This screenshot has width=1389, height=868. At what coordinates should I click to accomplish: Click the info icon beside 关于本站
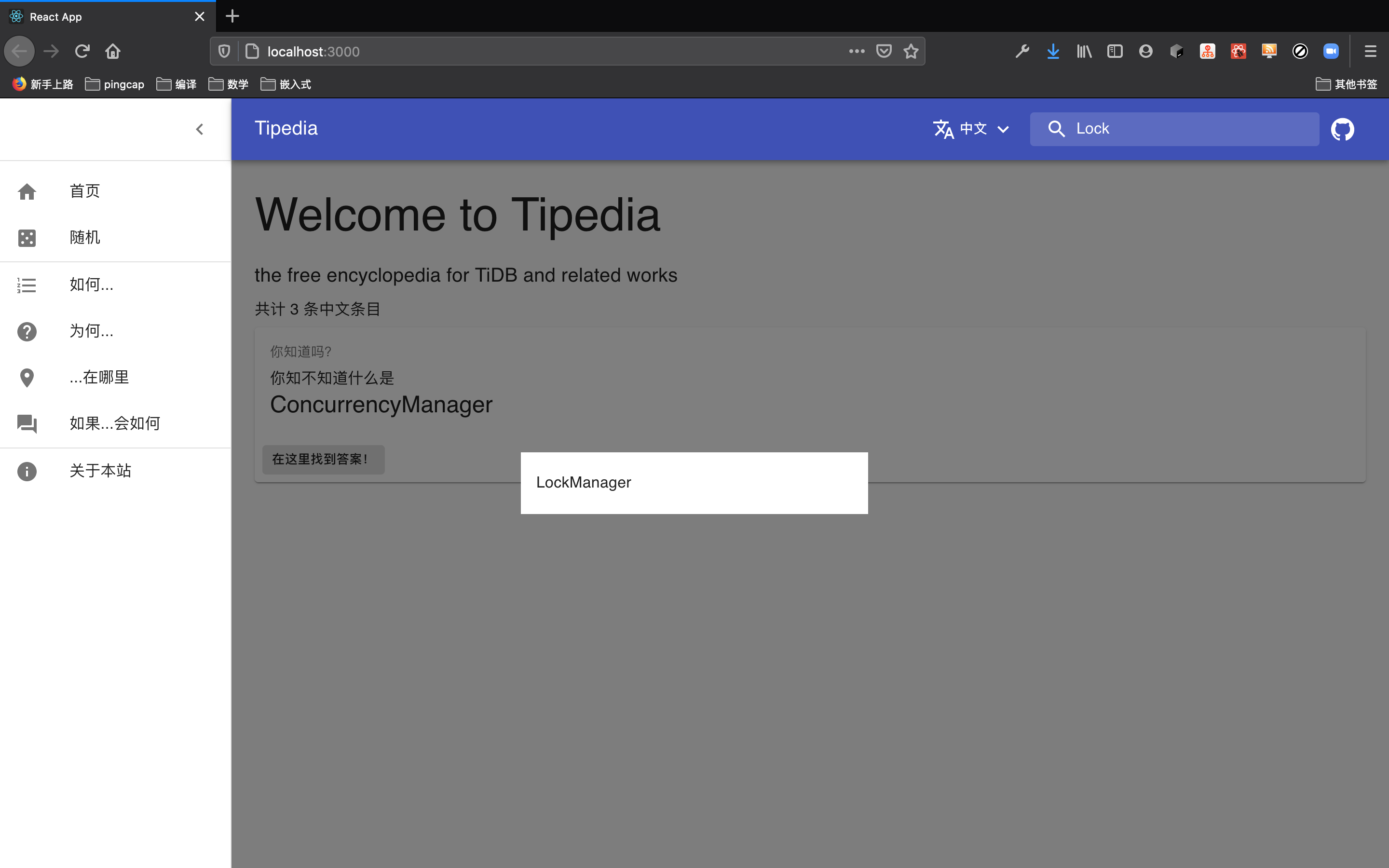pyautogui.click(x=27, y=471)
